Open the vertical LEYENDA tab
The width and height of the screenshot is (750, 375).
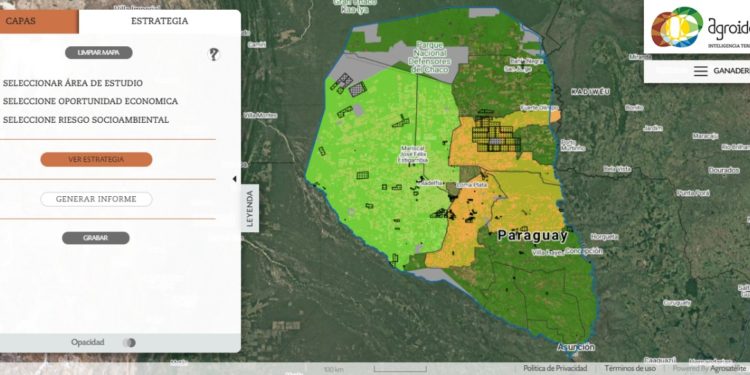[250, 208]
